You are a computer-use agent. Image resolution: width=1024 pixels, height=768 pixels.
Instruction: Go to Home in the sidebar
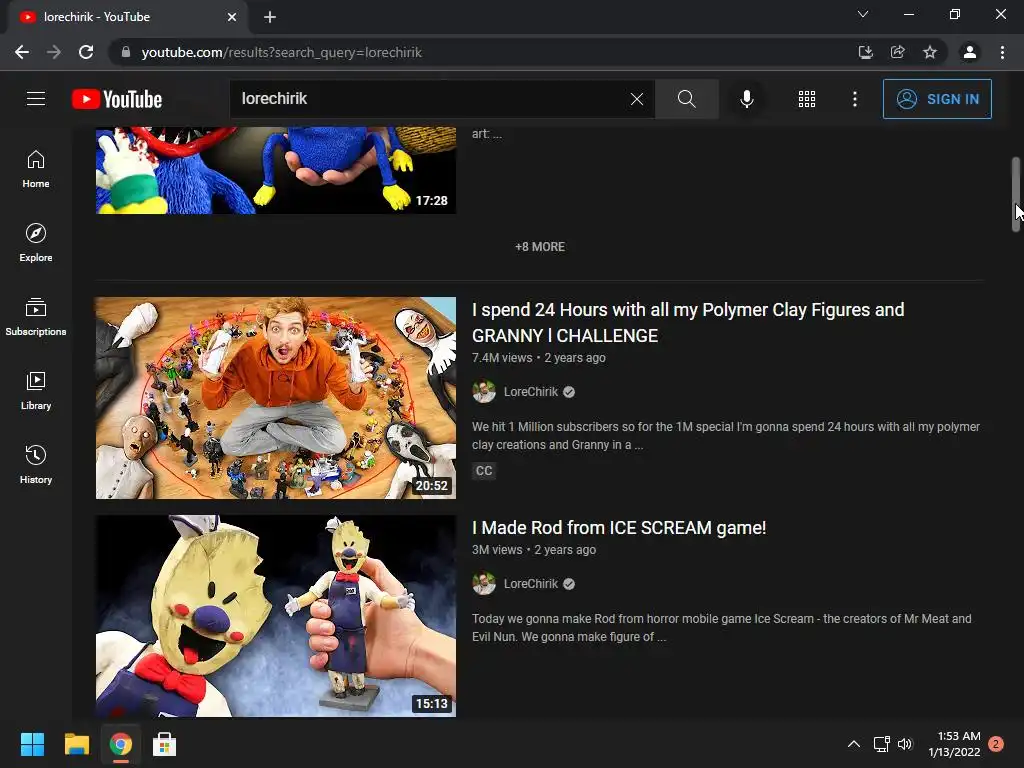coord(36,169)
